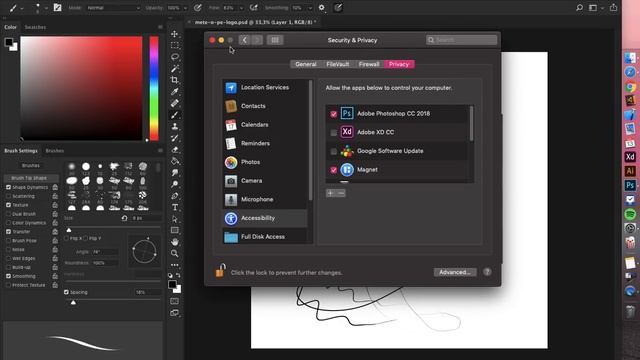
Task: Open Chrome from the Dock
Action: [630, 87]
